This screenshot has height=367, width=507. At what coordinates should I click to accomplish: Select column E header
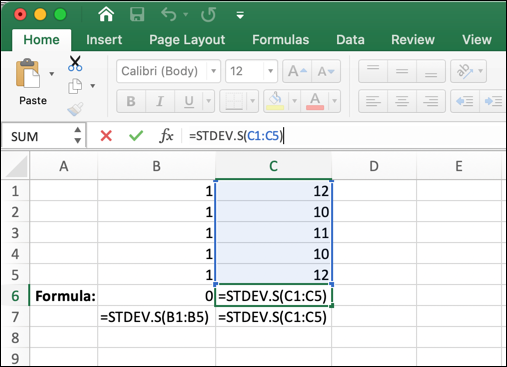[459, 166]
